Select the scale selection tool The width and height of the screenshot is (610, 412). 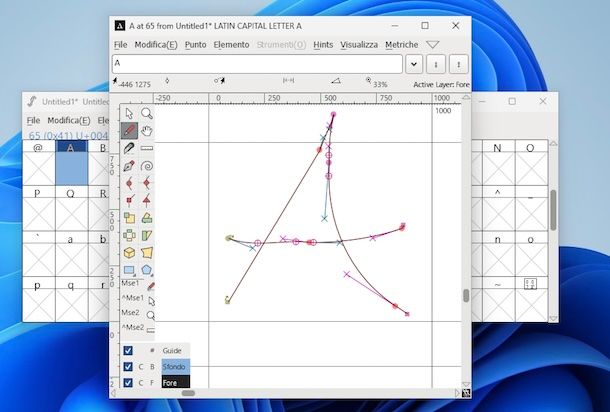pyautogui.click(x=129, y=218)
